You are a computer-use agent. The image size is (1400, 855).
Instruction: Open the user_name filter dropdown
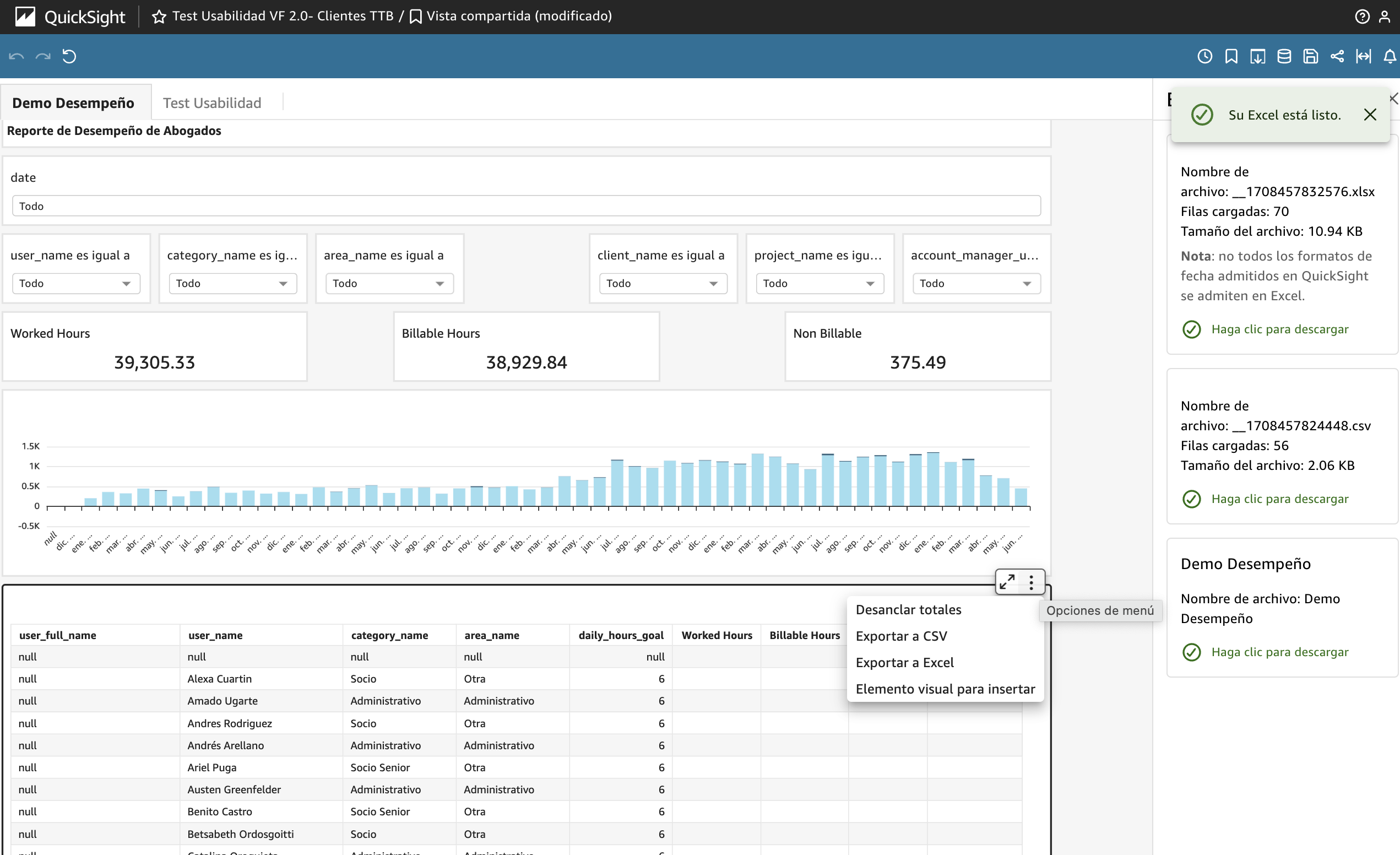76,283
